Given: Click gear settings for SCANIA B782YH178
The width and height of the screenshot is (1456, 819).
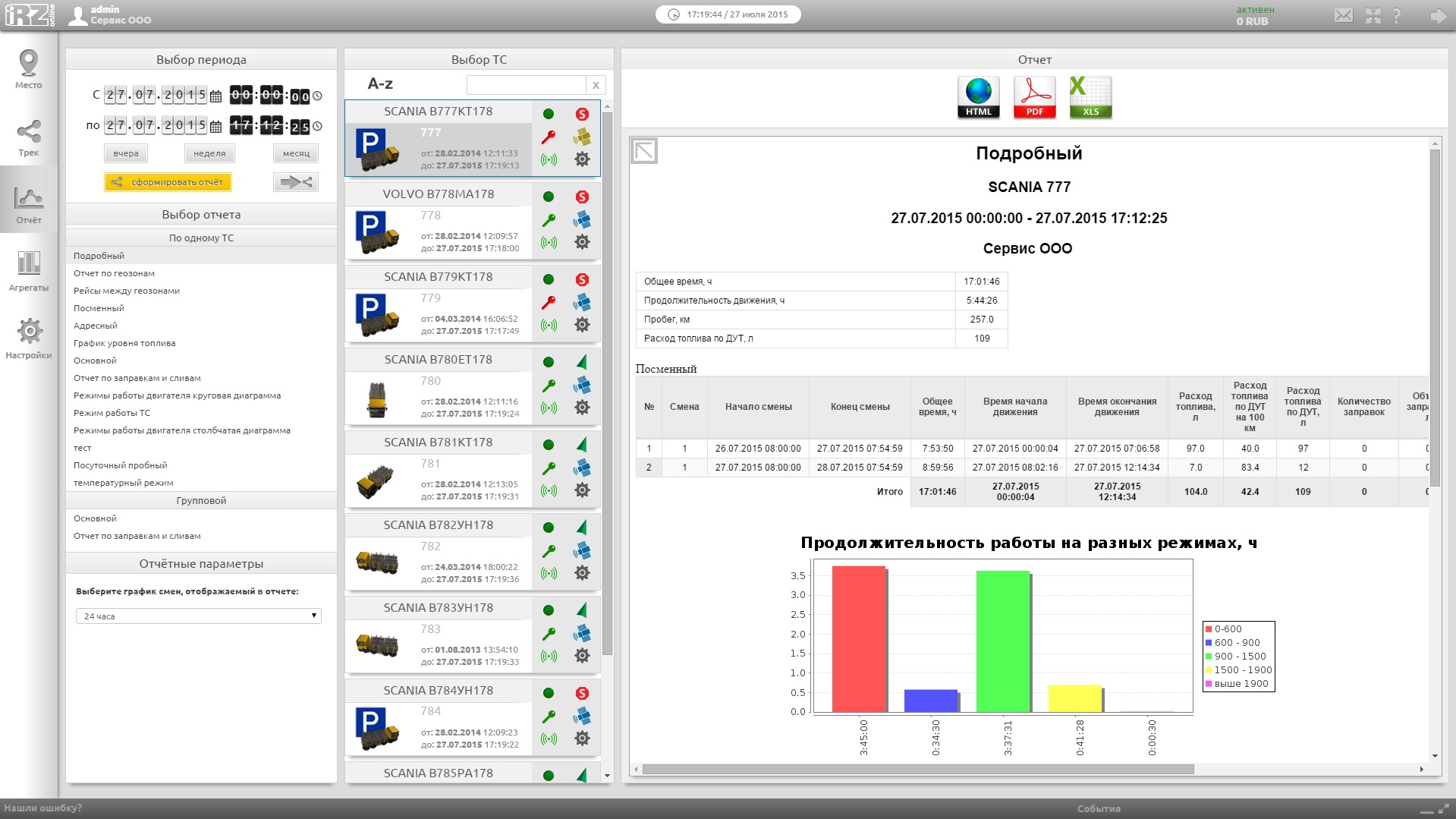Looking at the screenshot, I should pyautogui.click(x=582, y=573).
